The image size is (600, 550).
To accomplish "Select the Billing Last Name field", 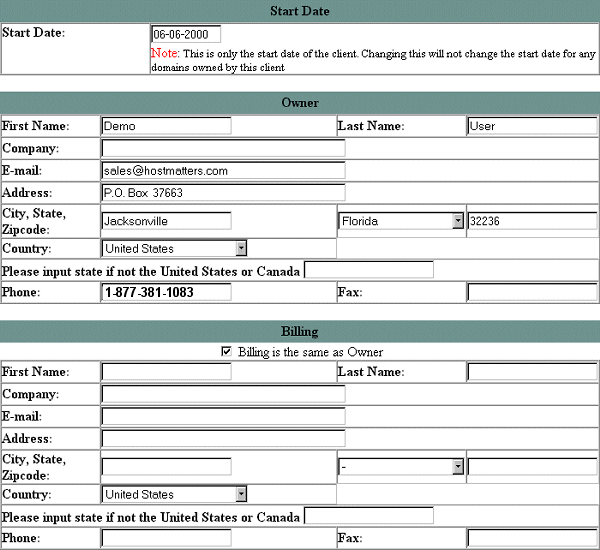I will [532, 372].
